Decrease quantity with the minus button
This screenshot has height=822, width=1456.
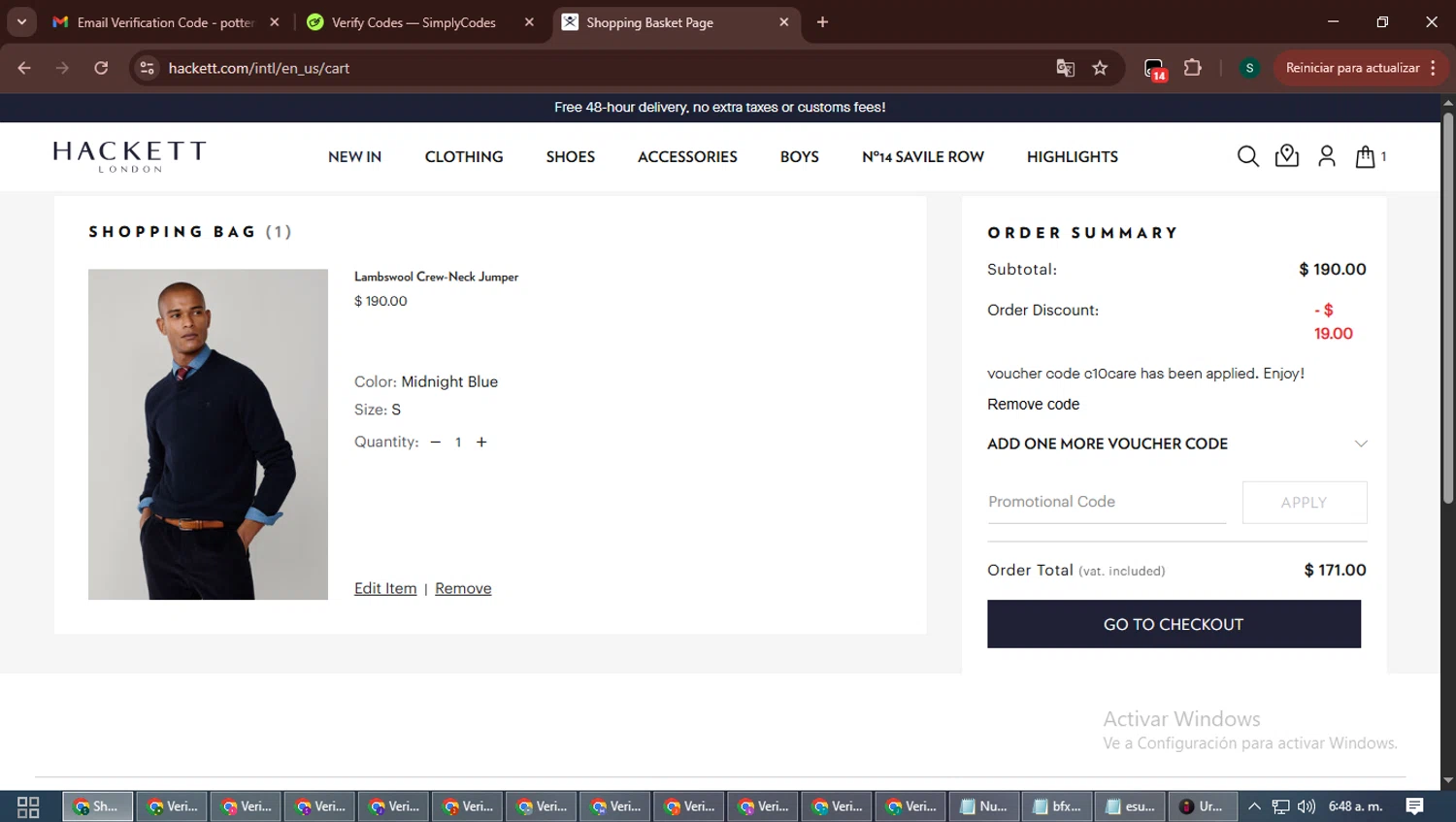pos(436,442)
